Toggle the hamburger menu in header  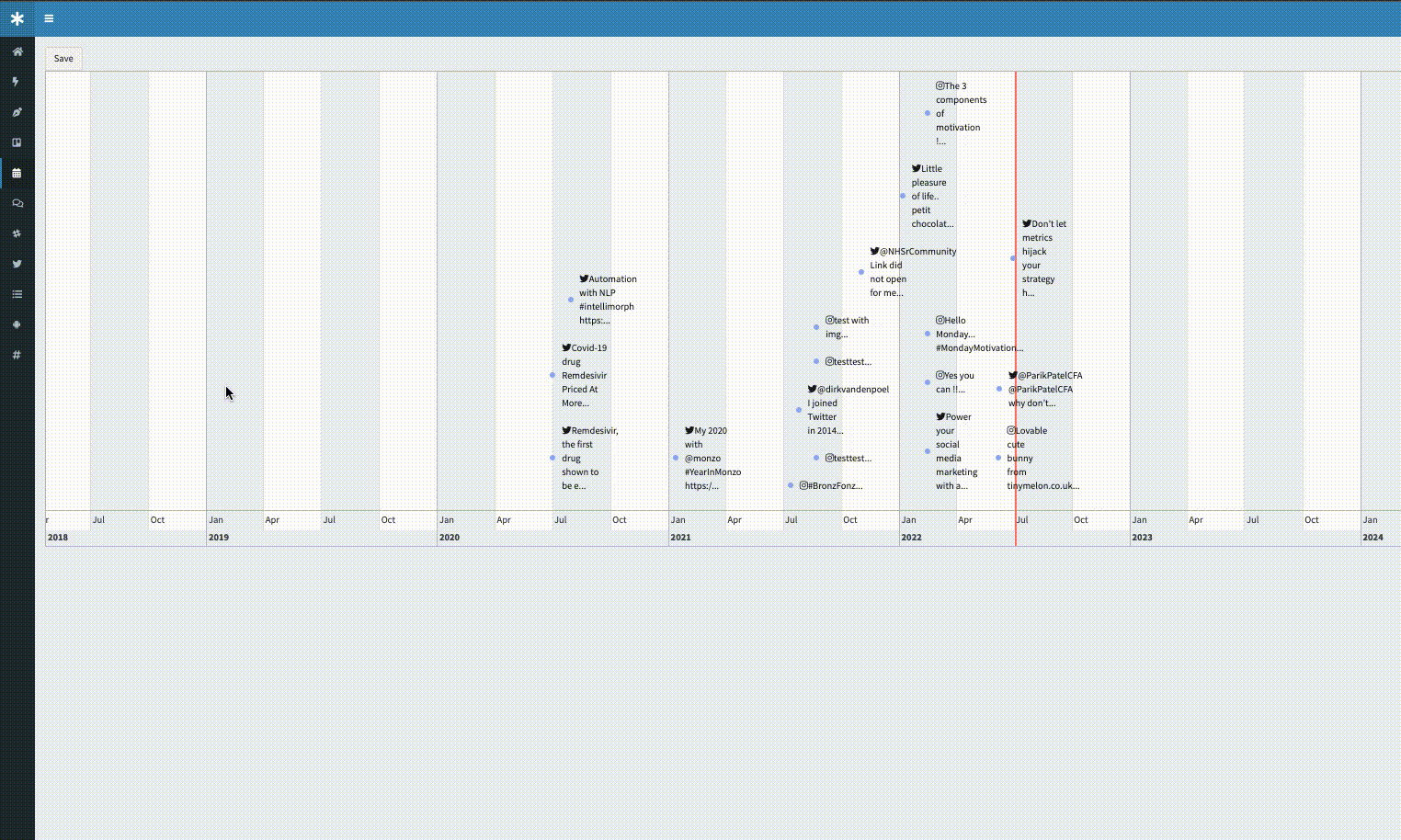click(49, 18)
